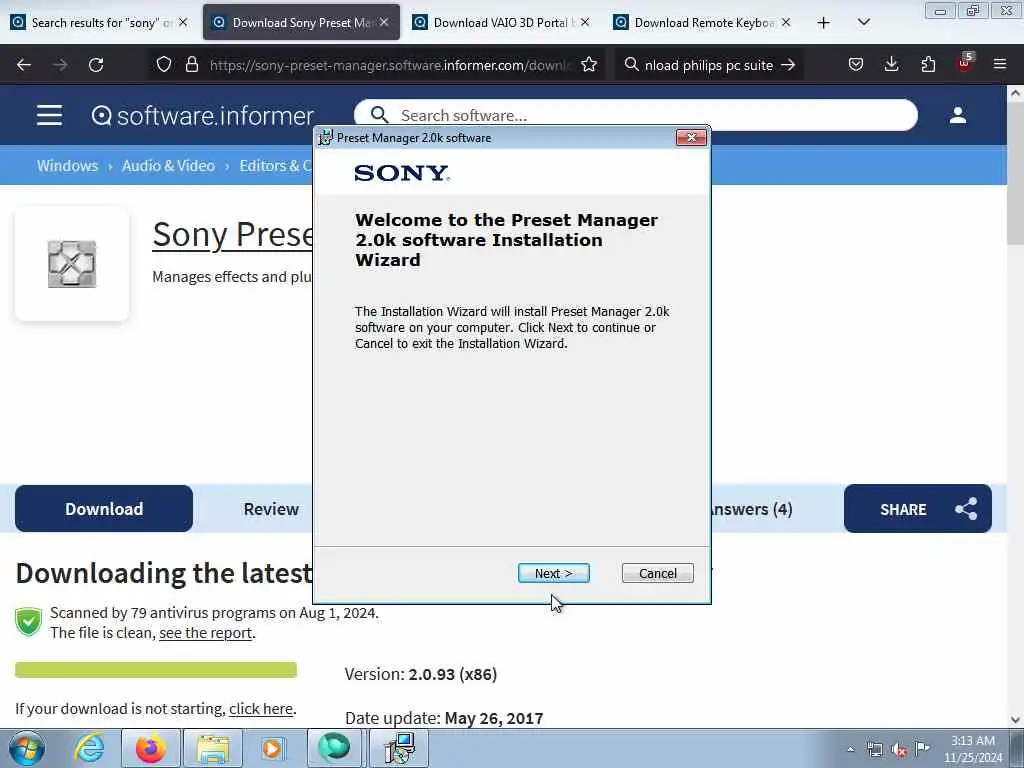Screen dimensions: 1024x768
Task: Close the Download Remote Keyboard tab
Action: (x=786, y=22)
